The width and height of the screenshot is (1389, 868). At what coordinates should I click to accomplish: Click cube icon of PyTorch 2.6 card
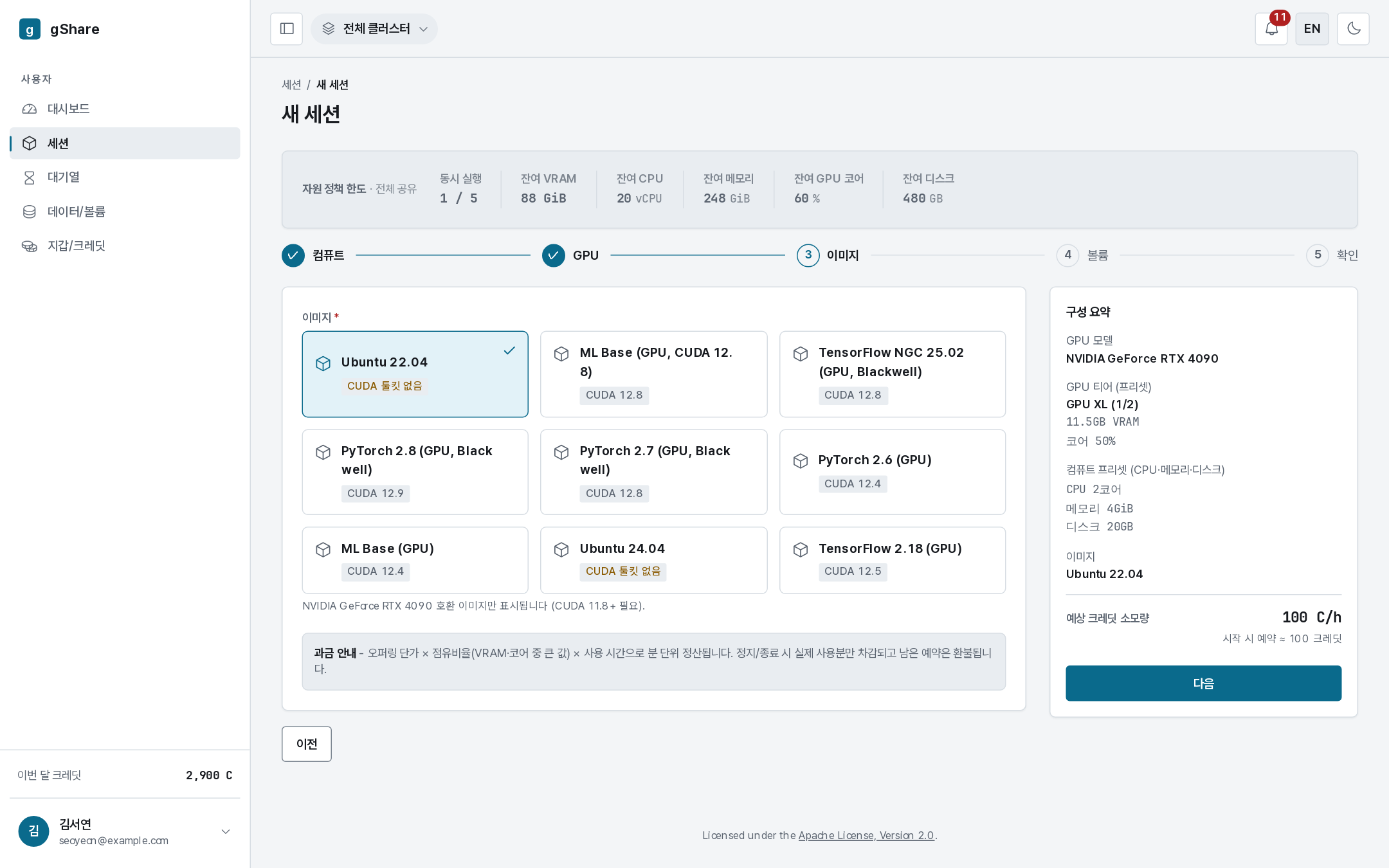(801, 460)
